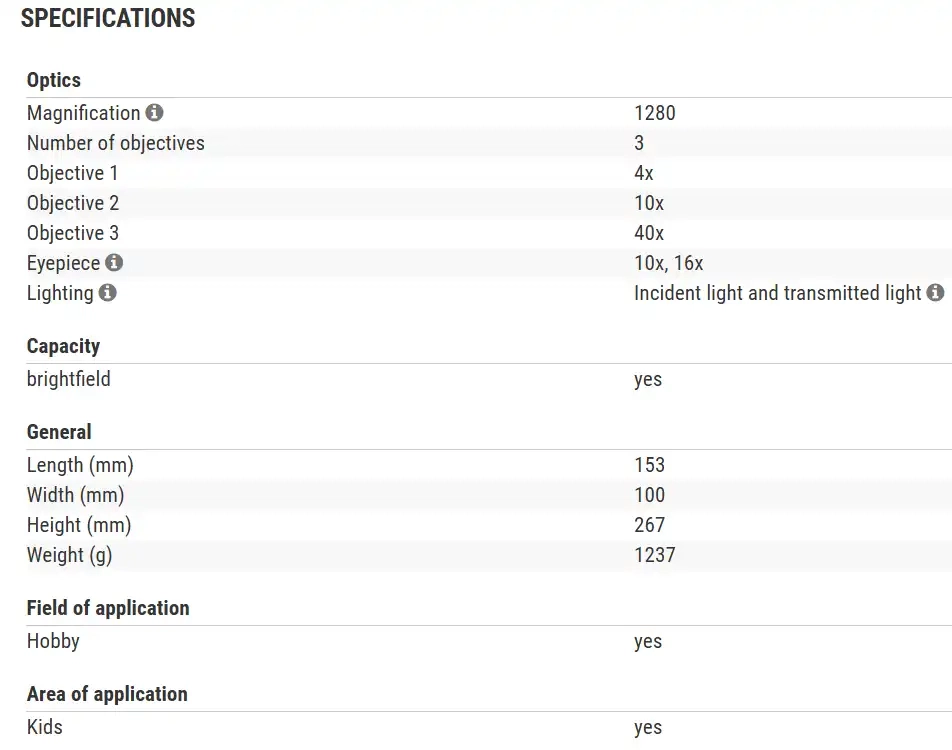
Task: Select the Hobby row label
Action: coord(53,641)
